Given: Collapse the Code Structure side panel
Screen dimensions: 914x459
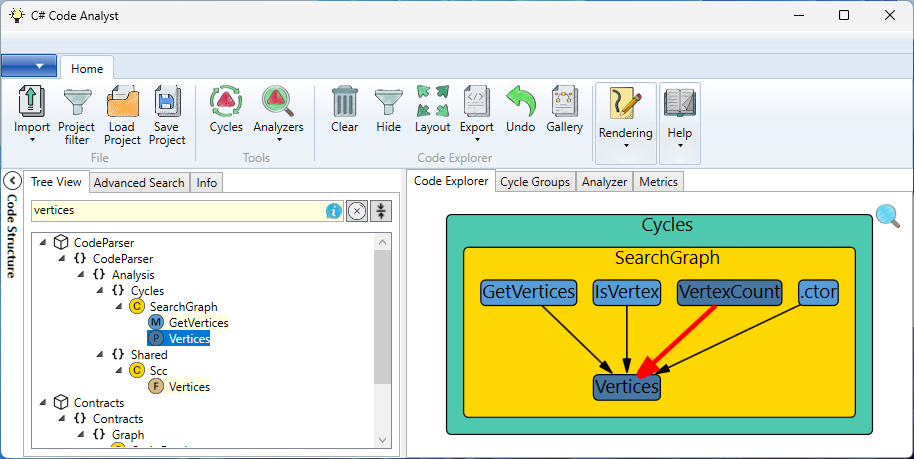Looking at the screenshot, I should (x=13, y=181).
